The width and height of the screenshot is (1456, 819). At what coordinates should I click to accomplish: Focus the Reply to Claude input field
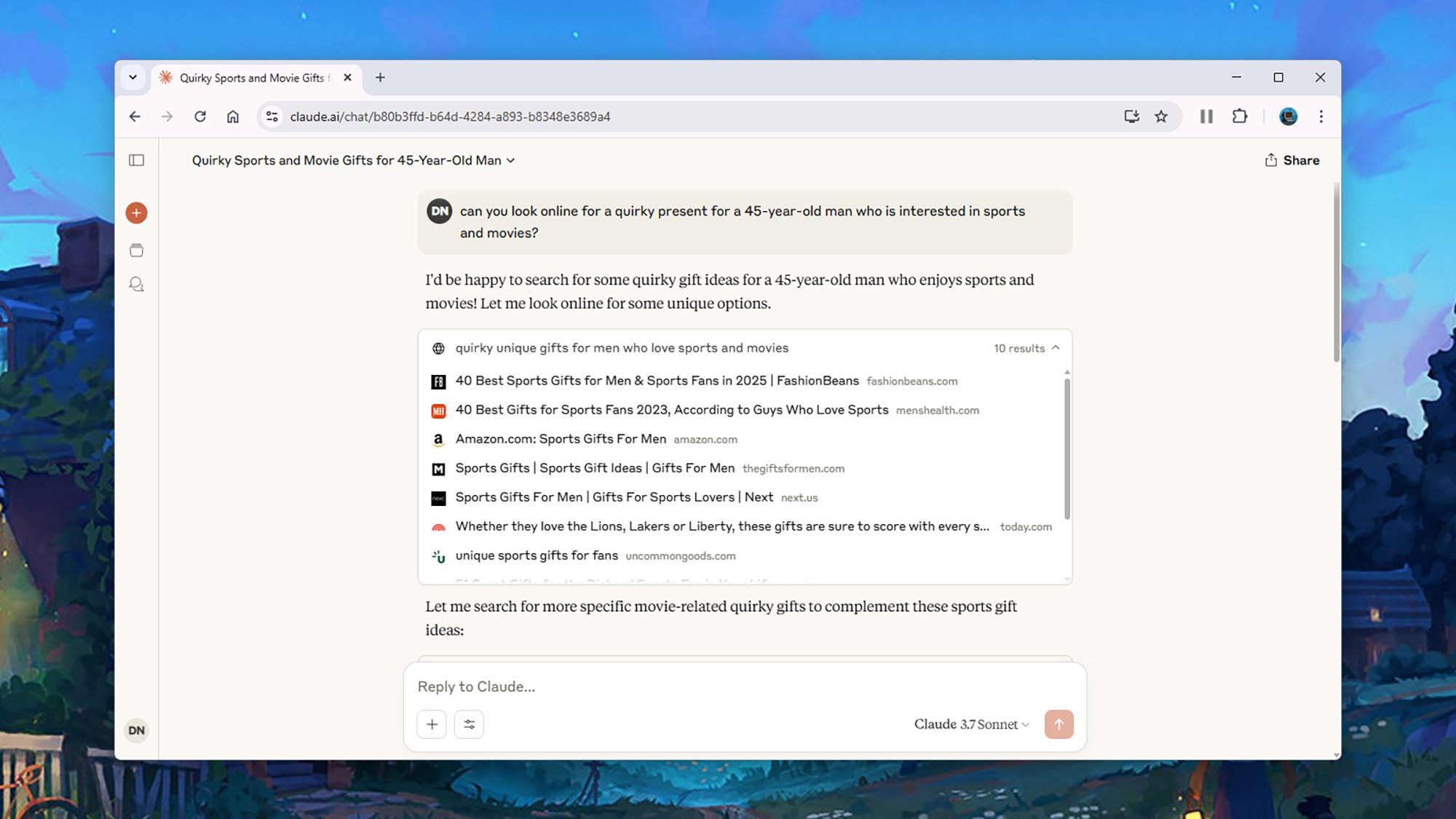745,687
